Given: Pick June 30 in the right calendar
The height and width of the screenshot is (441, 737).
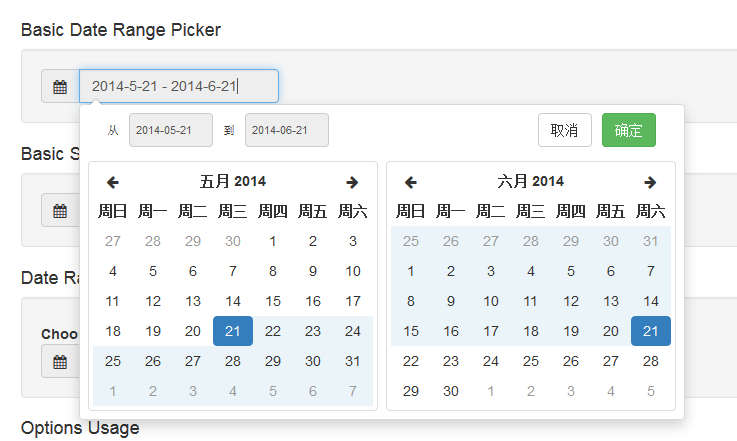Looking at the screenshot, I should click(x=451, y=391).
